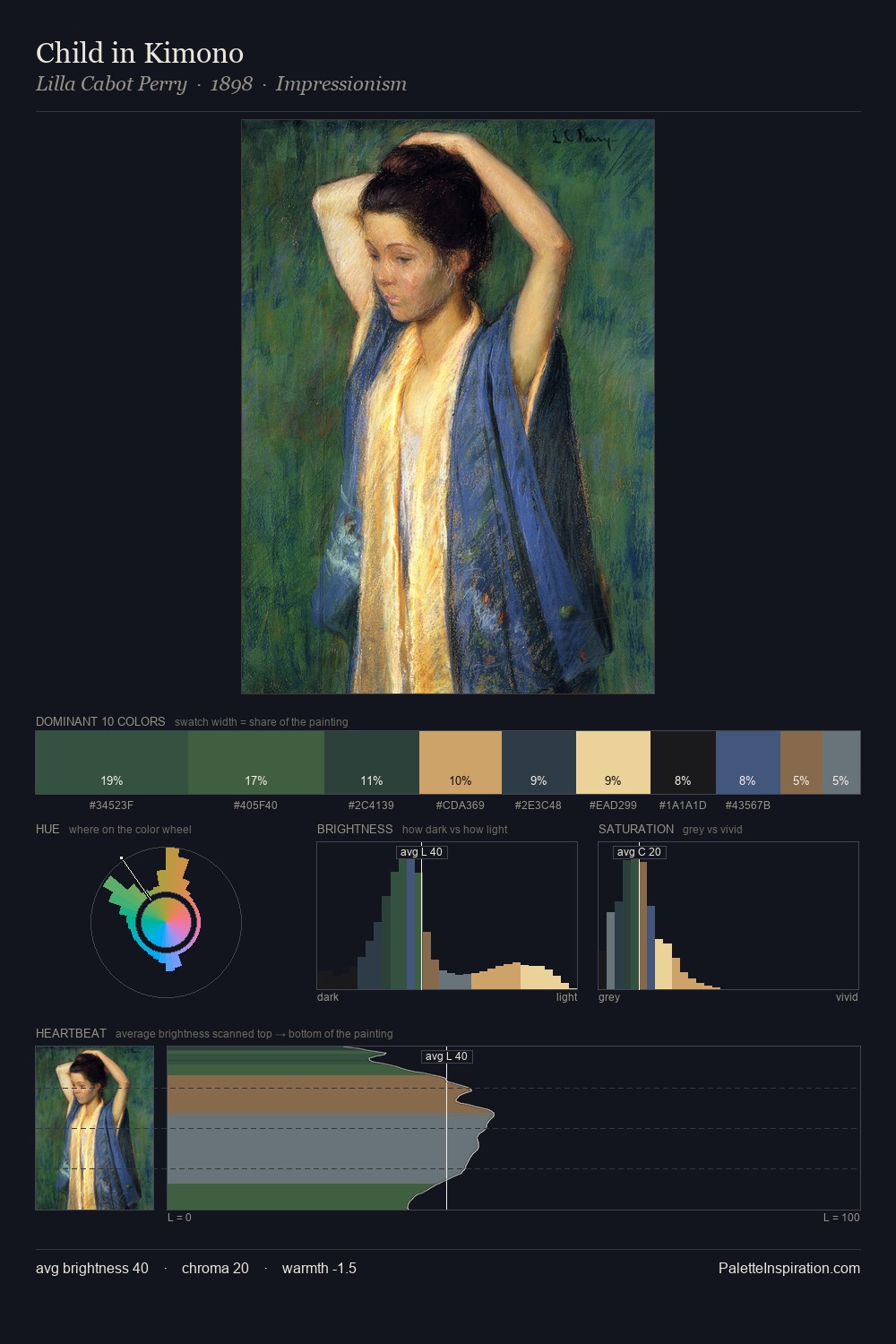Click the Impressionism style label
The width and height of the screenshot is (896, 1344).
(x=341, y=84)
